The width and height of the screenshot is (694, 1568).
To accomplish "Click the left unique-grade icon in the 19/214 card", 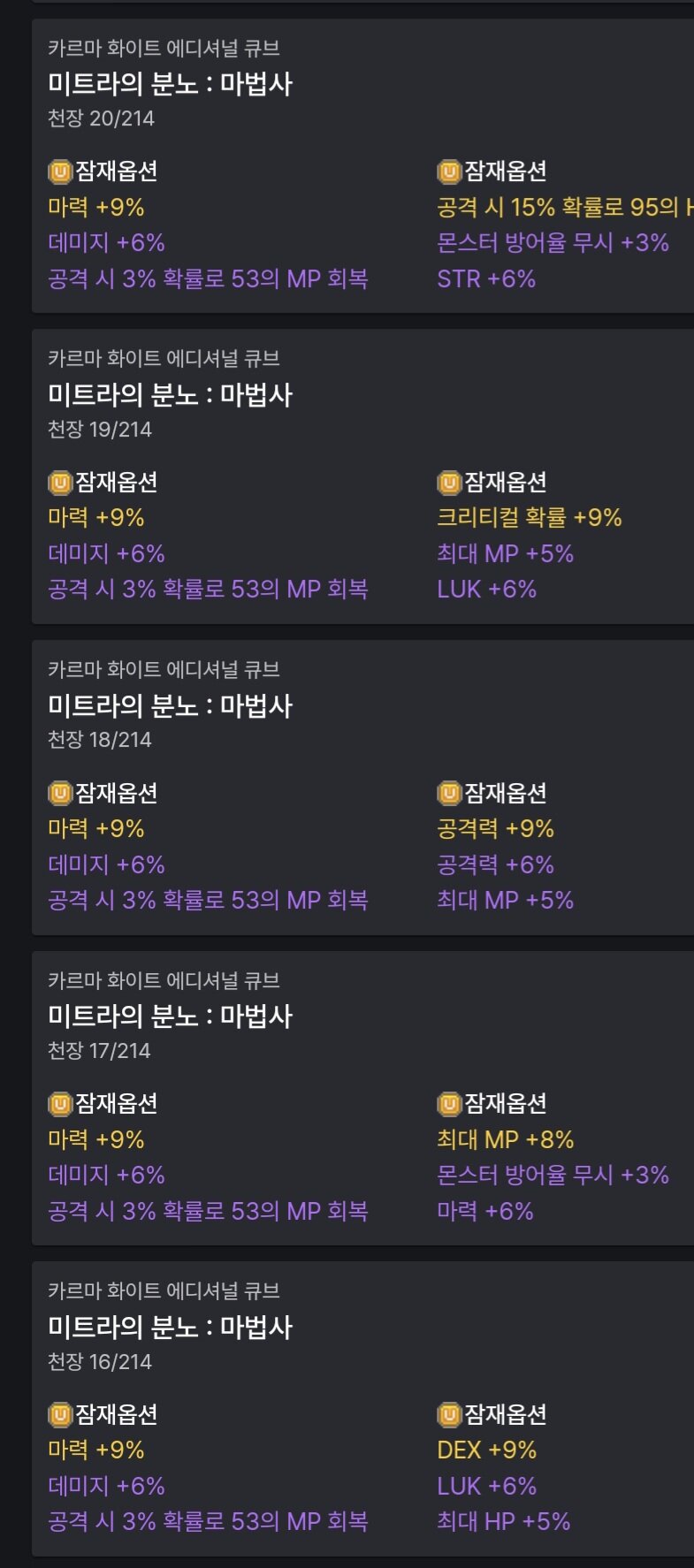I will 60,482.
